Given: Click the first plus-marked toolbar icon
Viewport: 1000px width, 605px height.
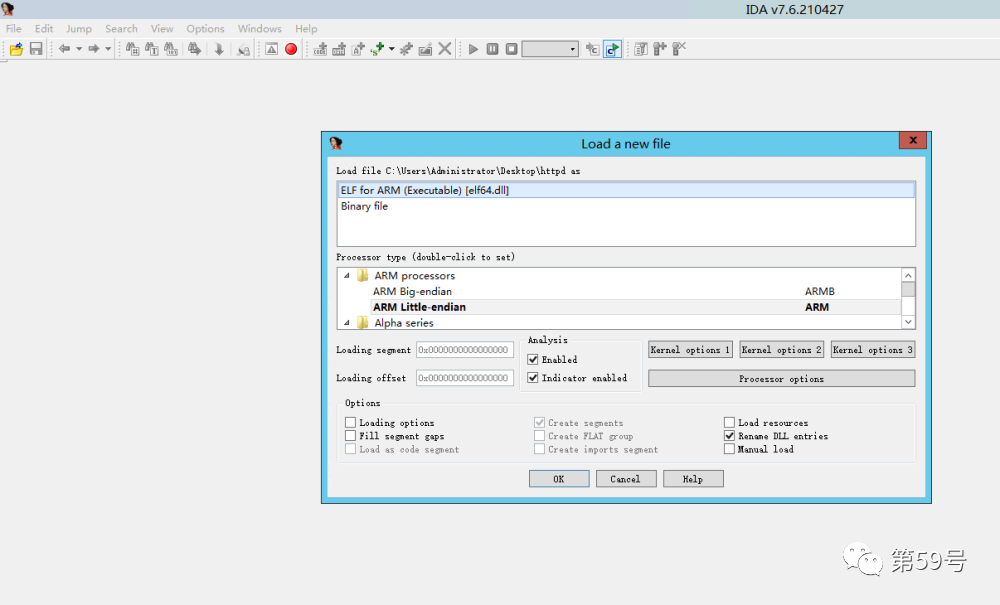Looking at the screenshot, I should point(320,49).
